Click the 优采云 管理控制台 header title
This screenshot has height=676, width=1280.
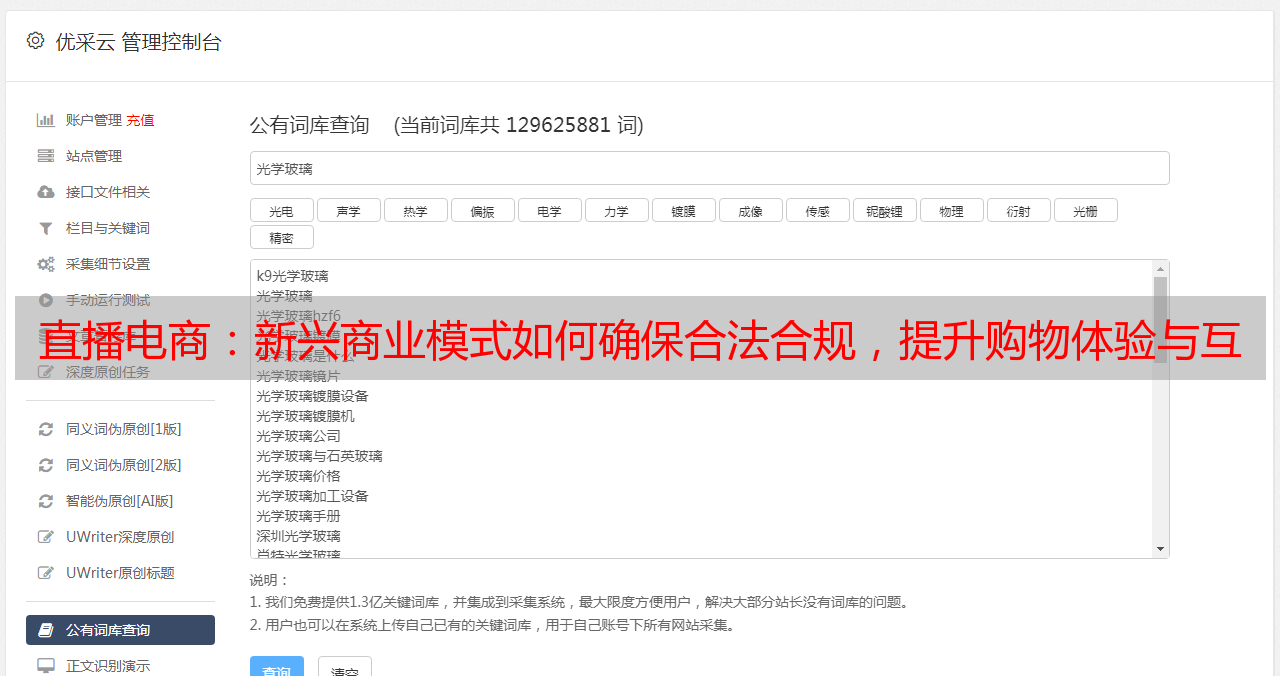pos(138,42)
